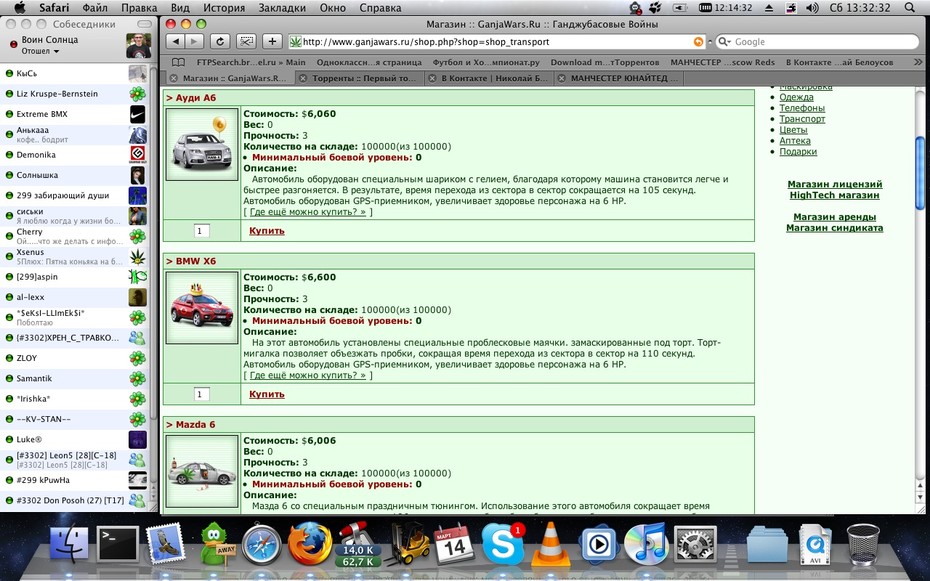930x581 pixels.
Task: Select contact Samantik in buddy list
Action: point(74,378)
